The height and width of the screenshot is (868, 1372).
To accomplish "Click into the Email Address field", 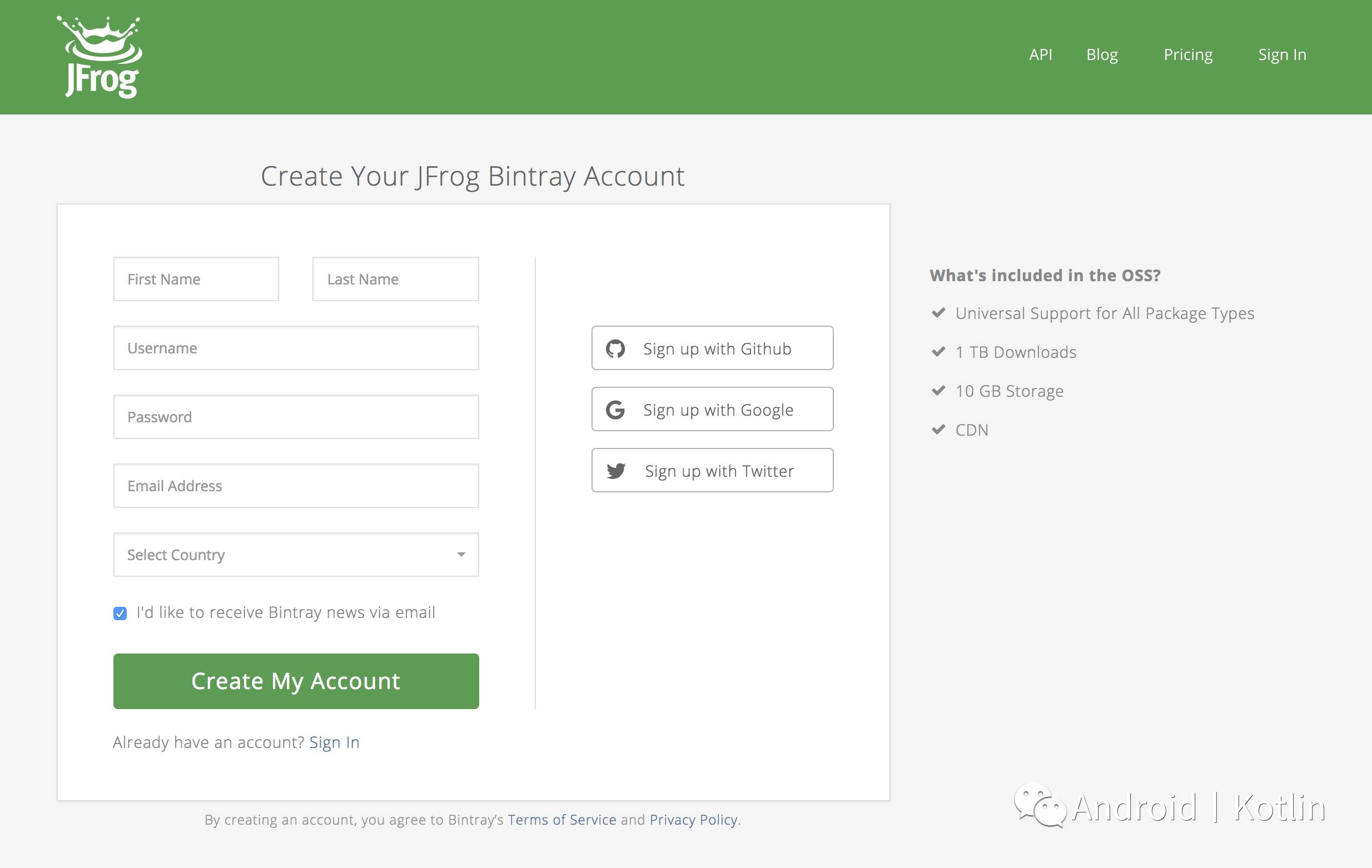I will click(296, 486).
